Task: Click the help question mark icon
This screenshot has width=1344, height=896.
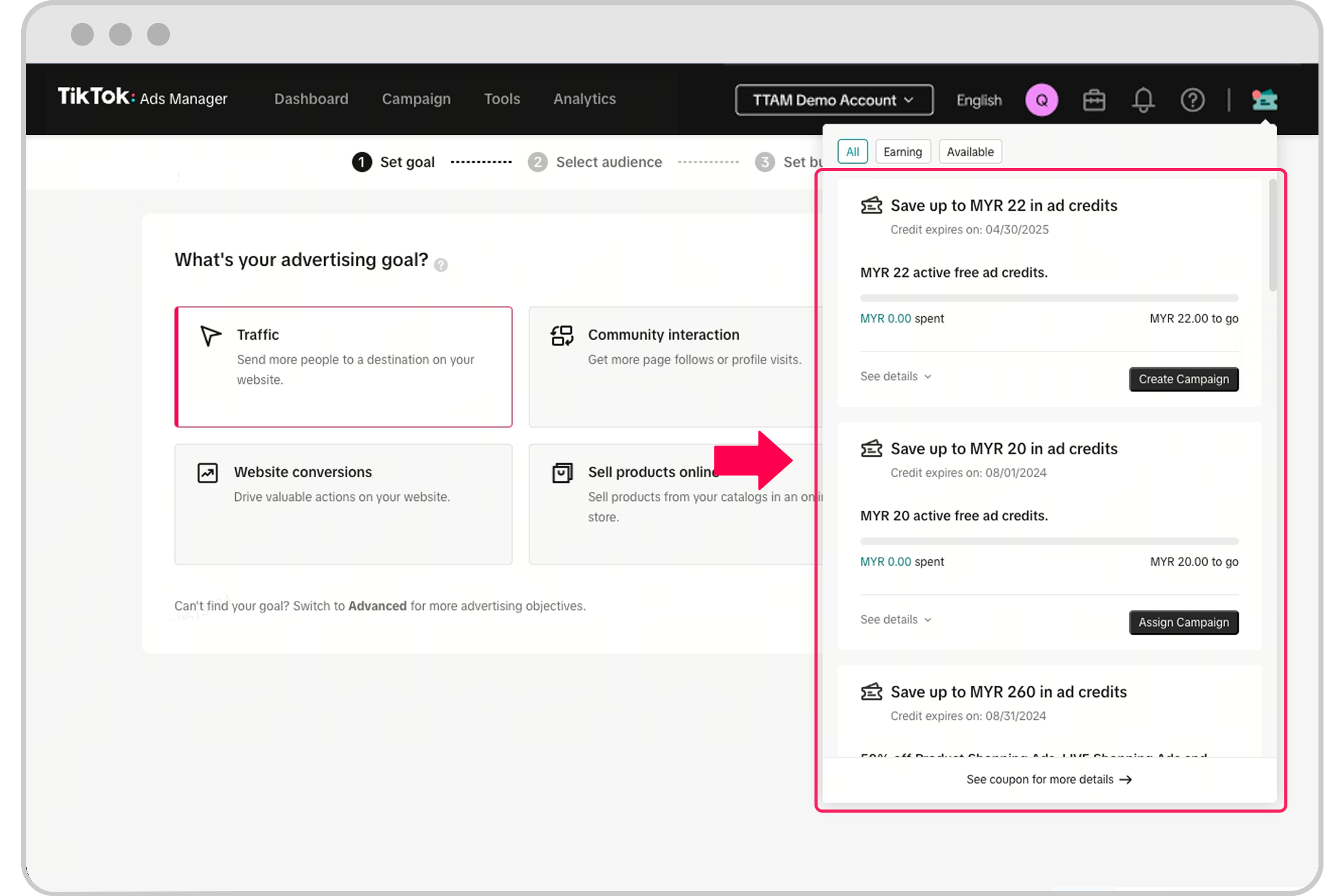Action: [x=1193, y=99]
